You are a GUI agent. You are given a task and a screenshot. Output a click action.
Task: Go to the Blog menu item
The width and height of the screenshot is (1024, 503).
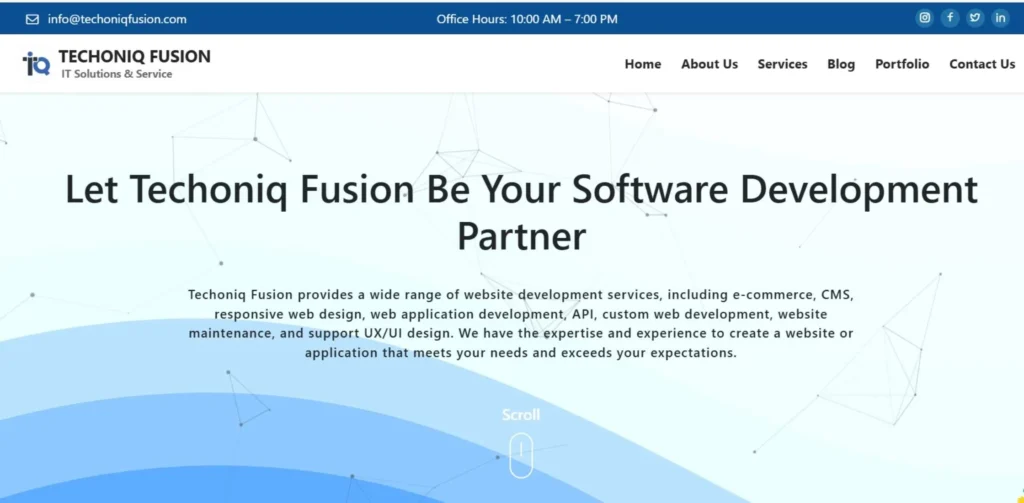click(x=841, y=64)
